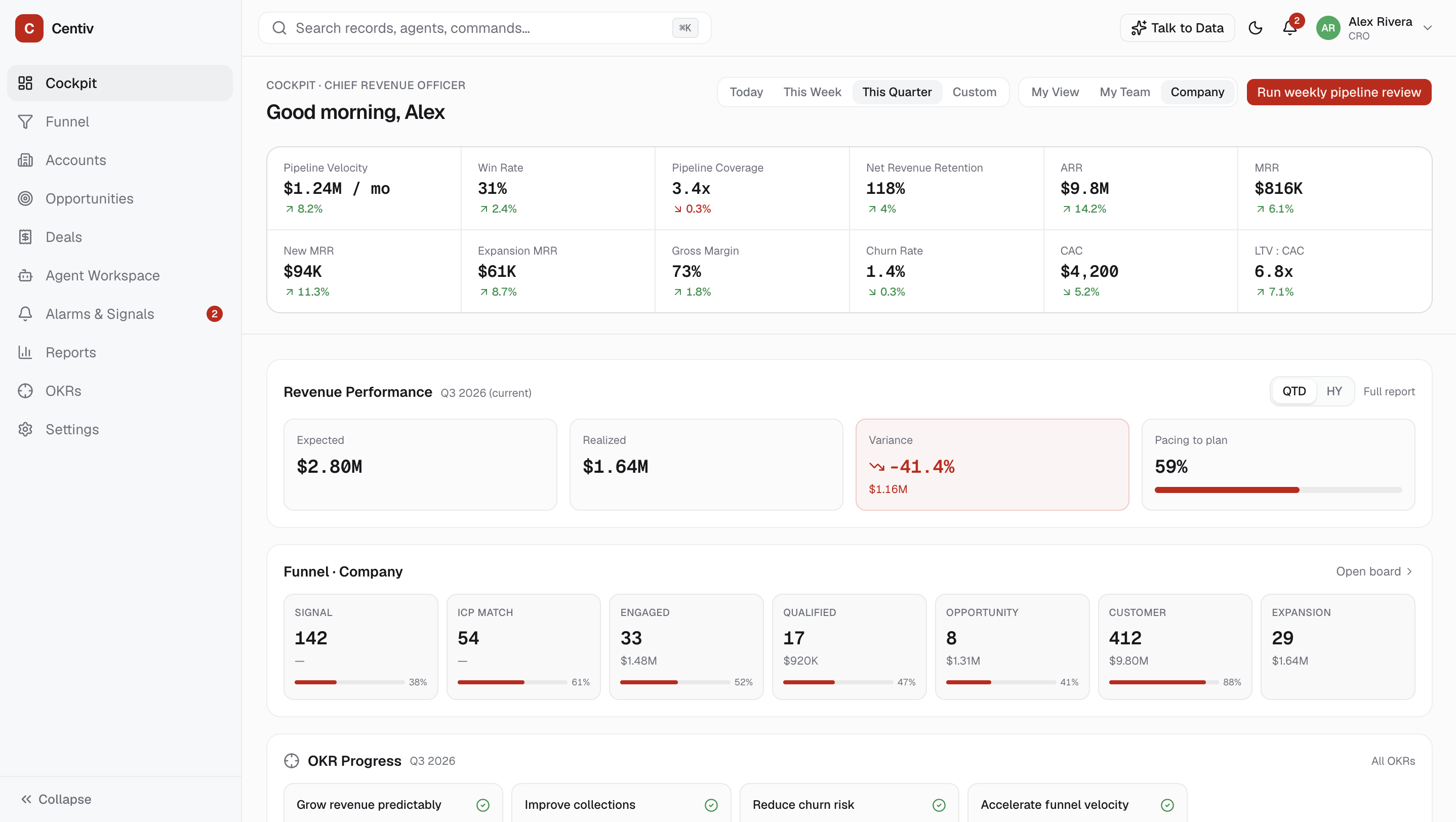The height and width of the screenshot is (822, 1456).
Task: Click the Centiv logo icon
Action: (x=29, y=28)
